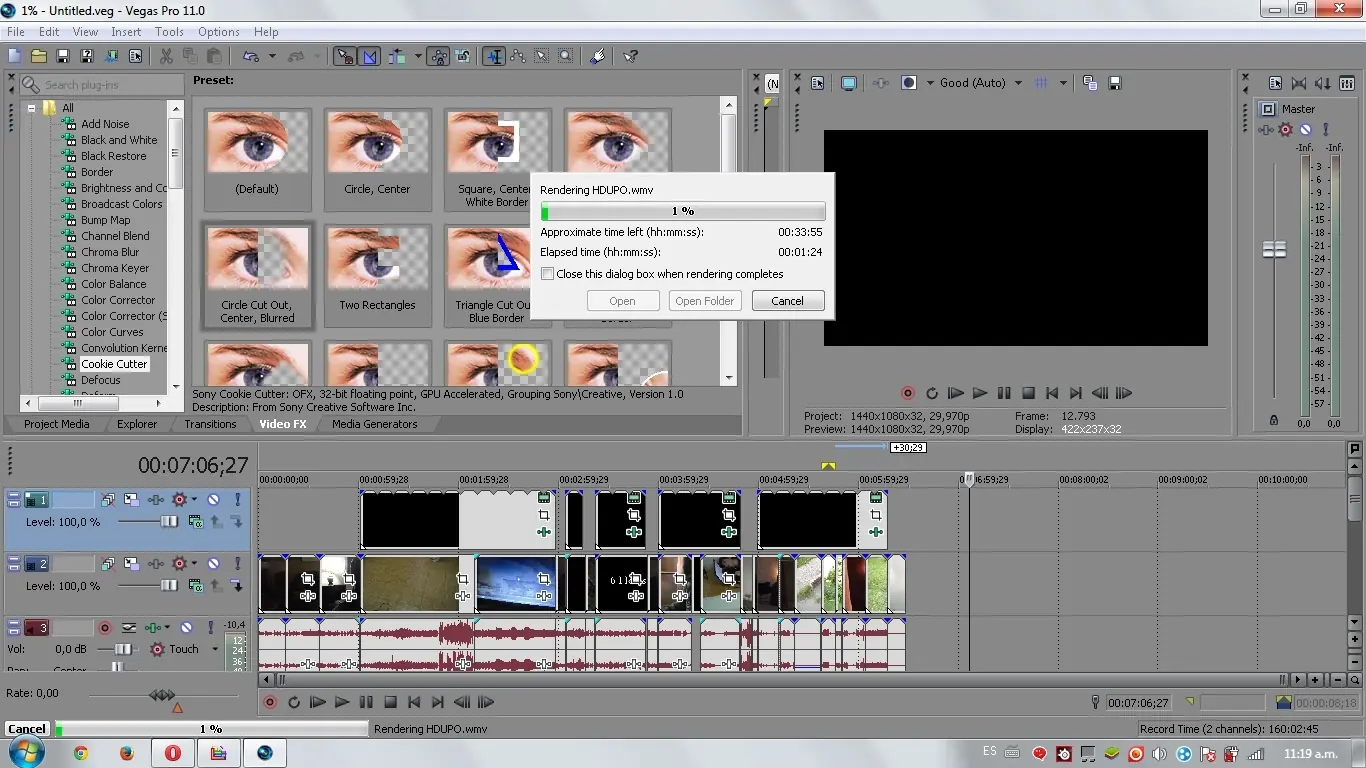Toggle Automatic Crossfades toolbar icon
This screenshot has height=768, width=1366.
tap(369, 56)
